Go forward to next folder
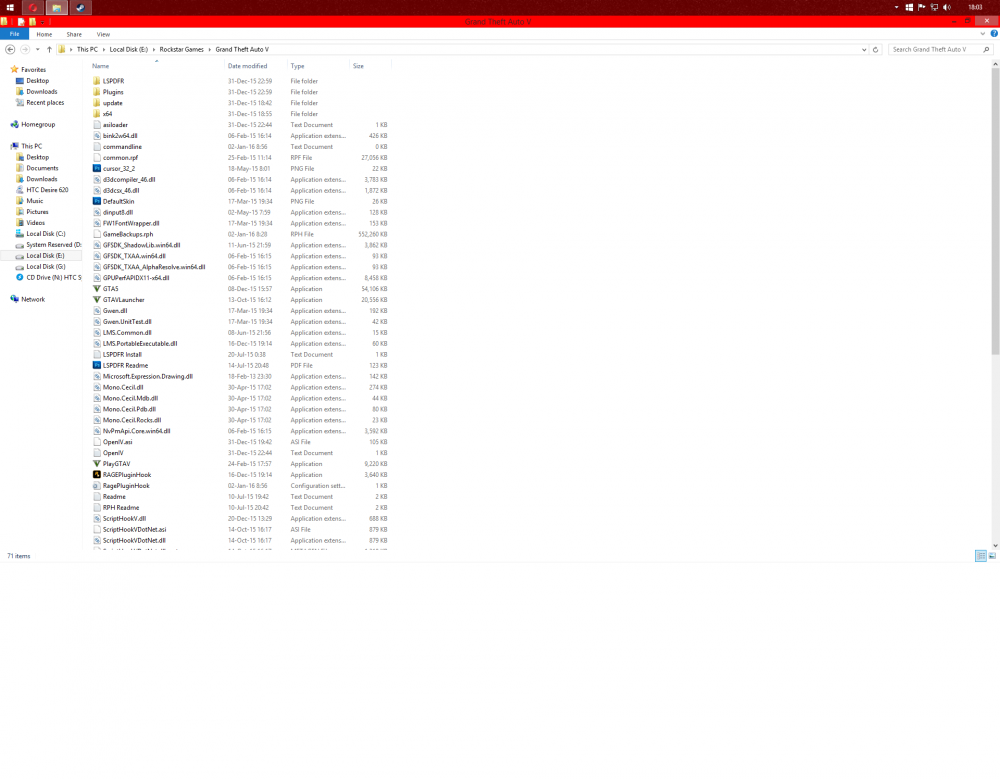 coord(25,49)
